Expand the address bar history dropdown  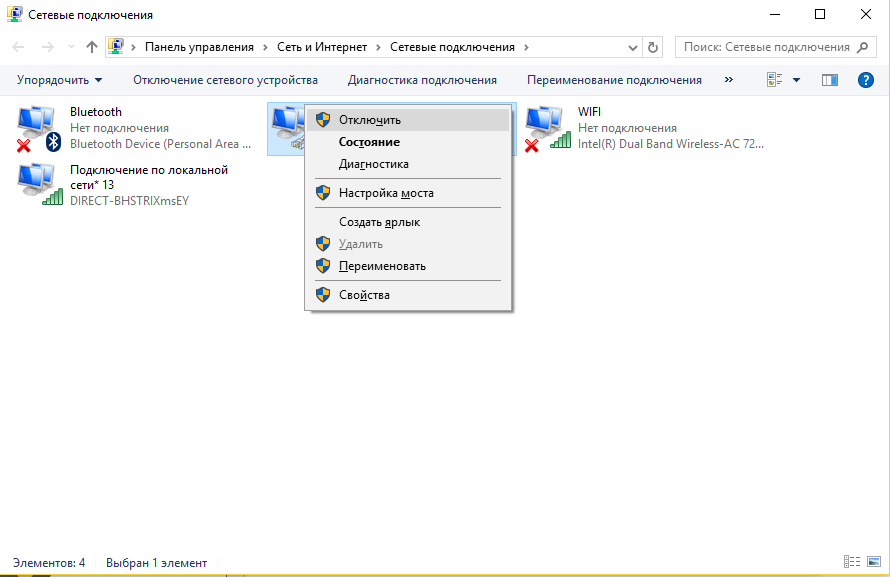coord(633,47)
